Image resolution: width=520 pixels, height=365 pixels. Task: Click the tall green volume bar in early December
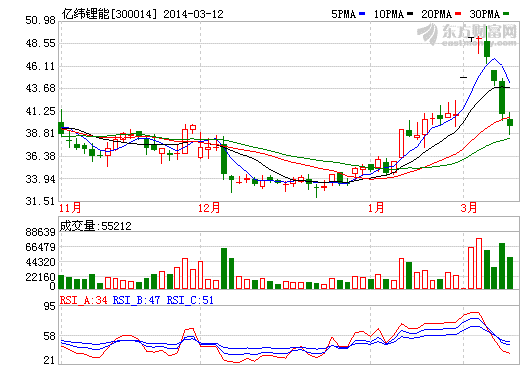224,268
